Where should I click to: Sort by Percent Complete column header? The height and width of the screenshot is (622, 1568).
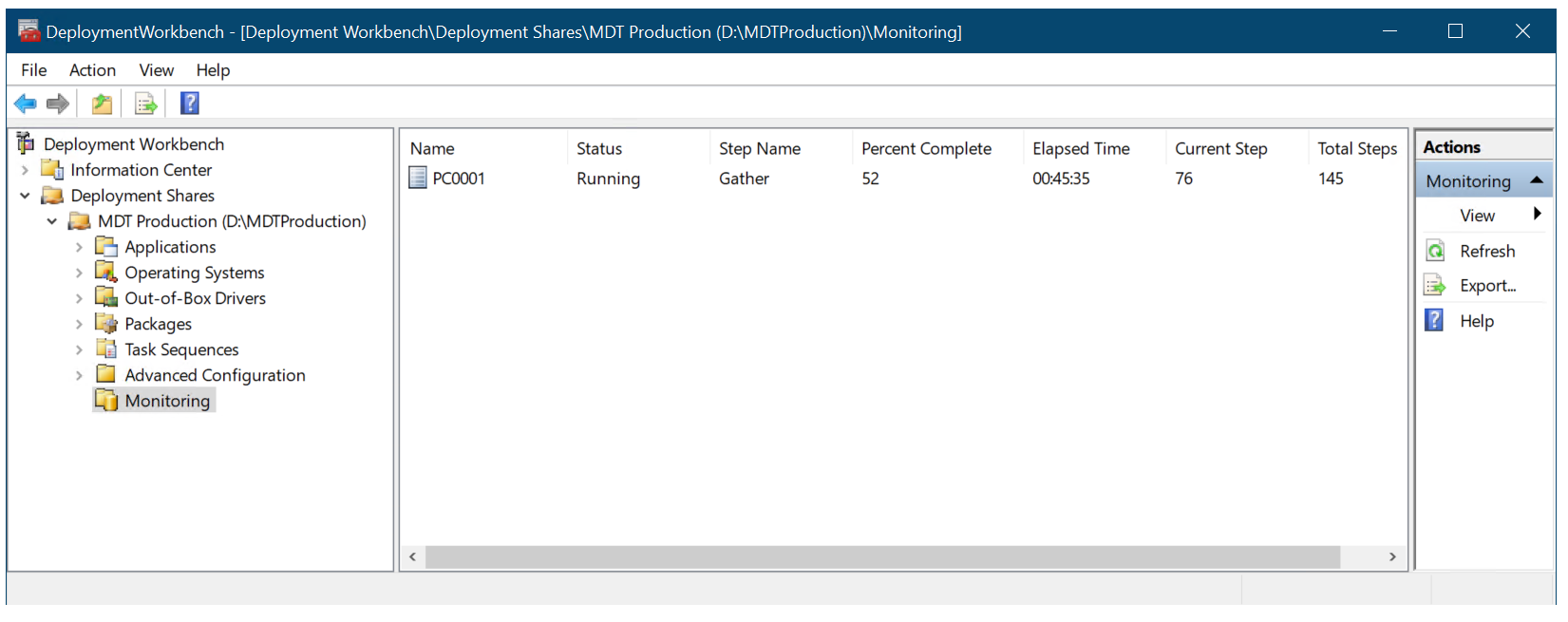coord(926,148)
